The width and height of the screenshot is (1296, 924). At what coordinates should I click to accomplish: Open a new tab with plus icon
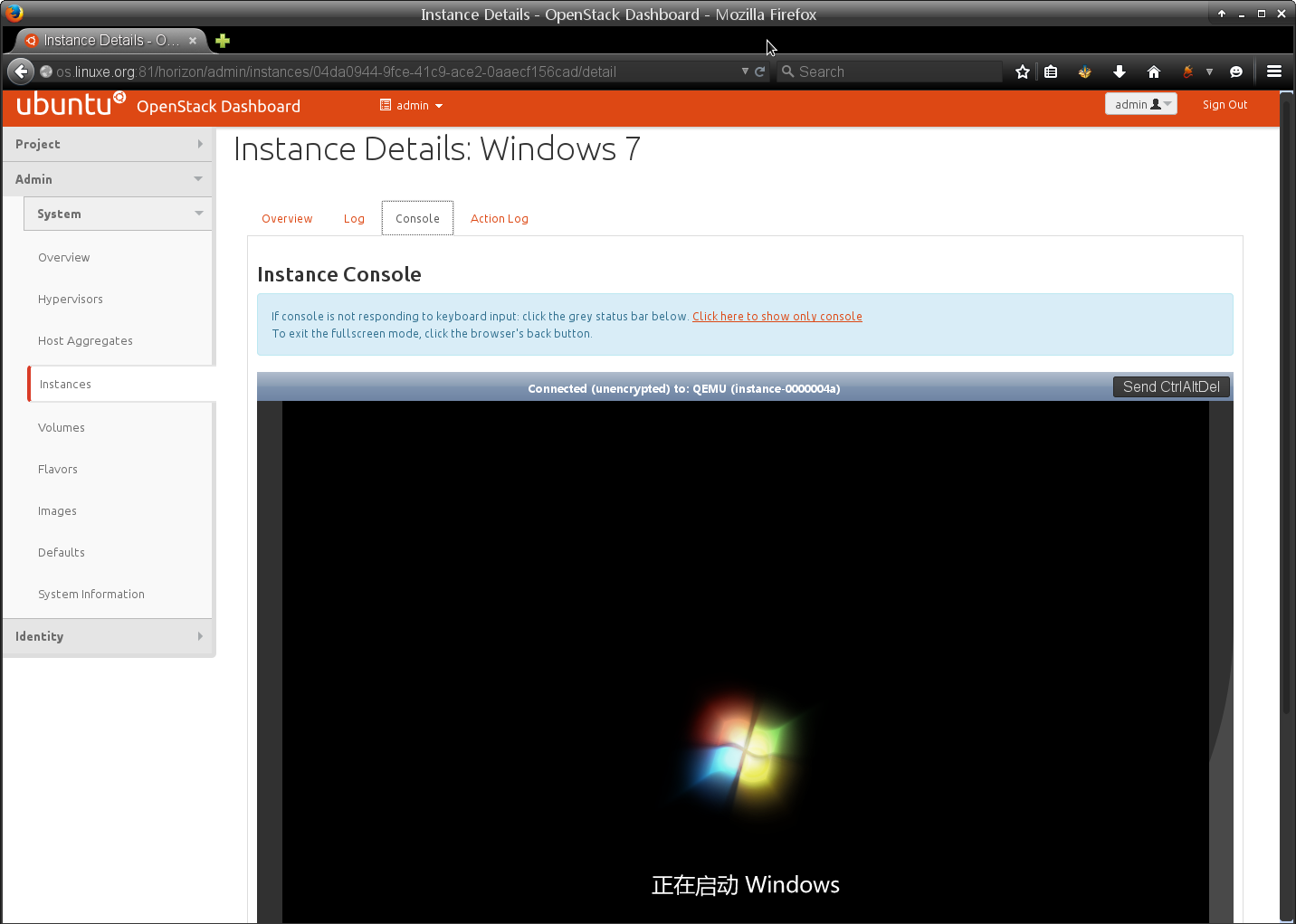(x=223, y=41)
